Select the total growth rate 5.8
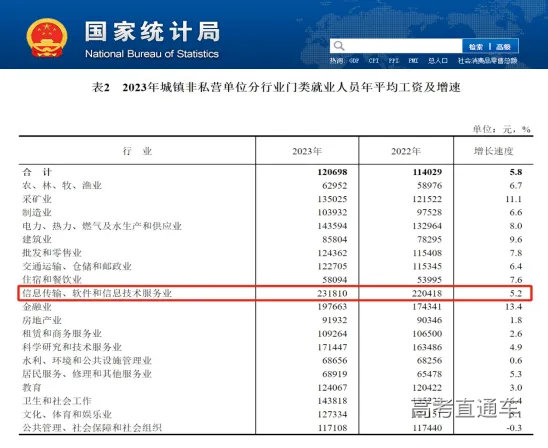548x448 pixels. coord(515,172)
